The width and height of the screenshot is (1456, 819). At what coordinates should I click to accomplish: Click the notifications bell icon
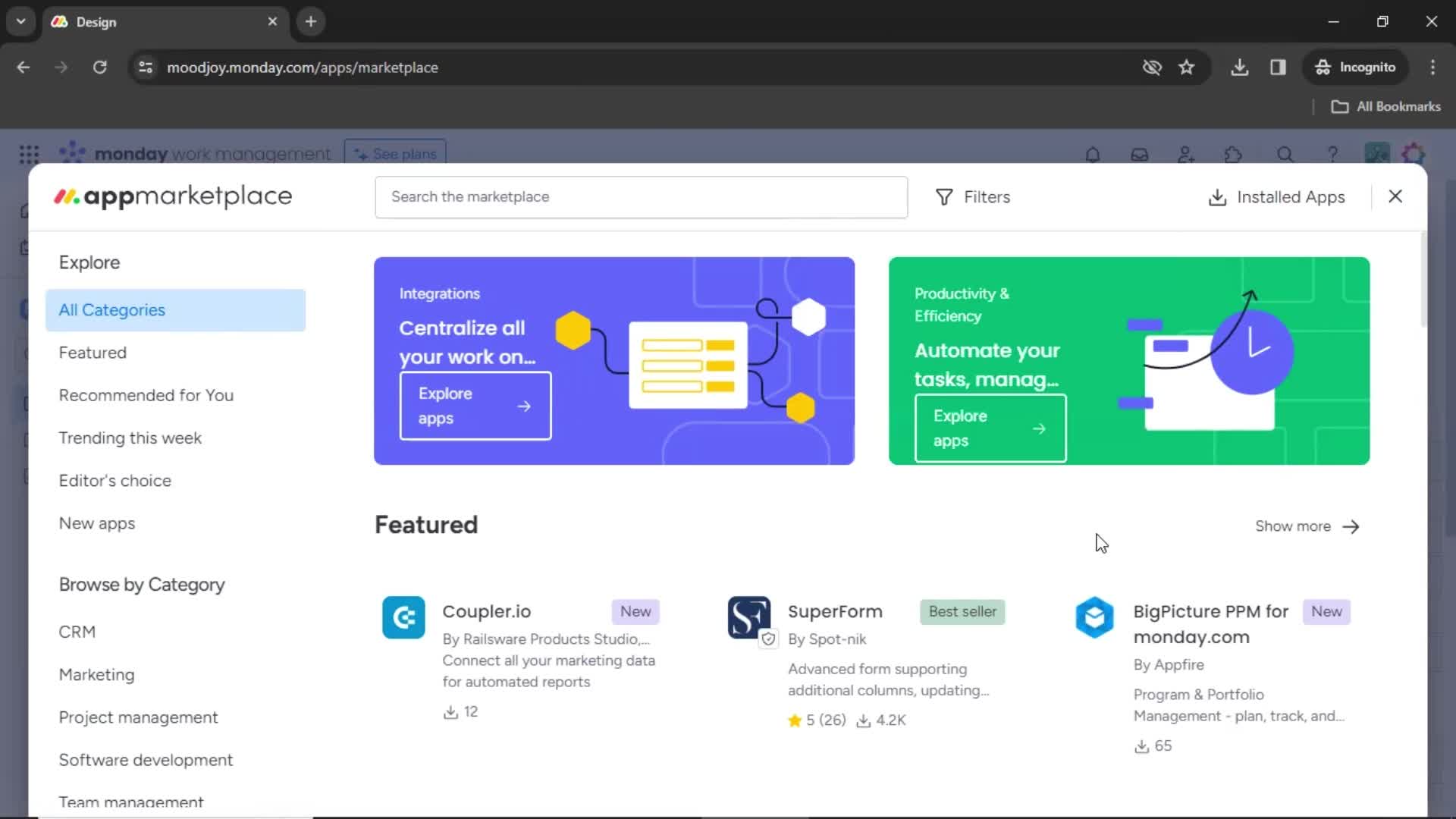tap(1092, 155)
